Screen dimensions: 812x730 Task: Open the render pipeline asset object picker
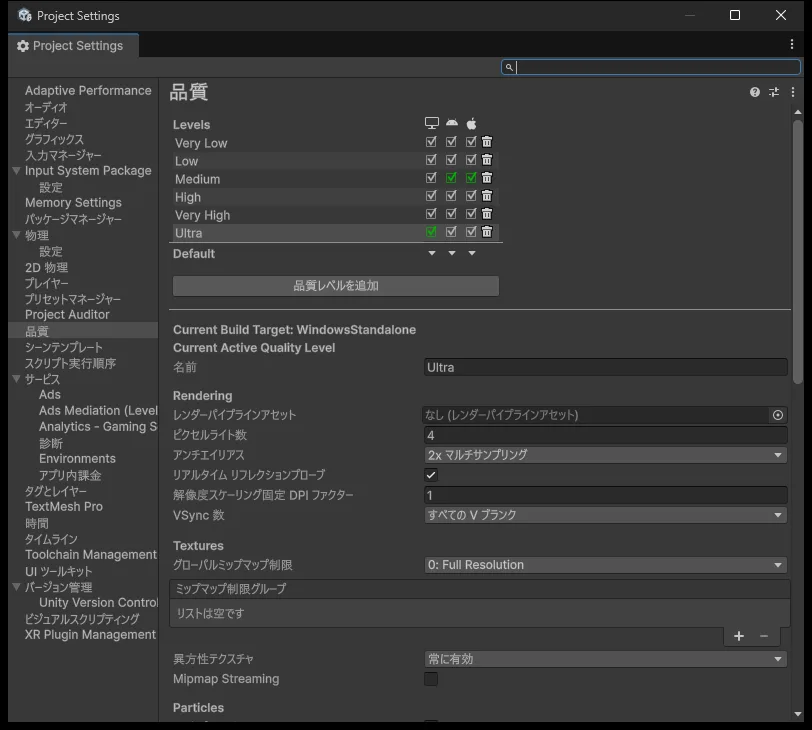(x=778, y=415)
